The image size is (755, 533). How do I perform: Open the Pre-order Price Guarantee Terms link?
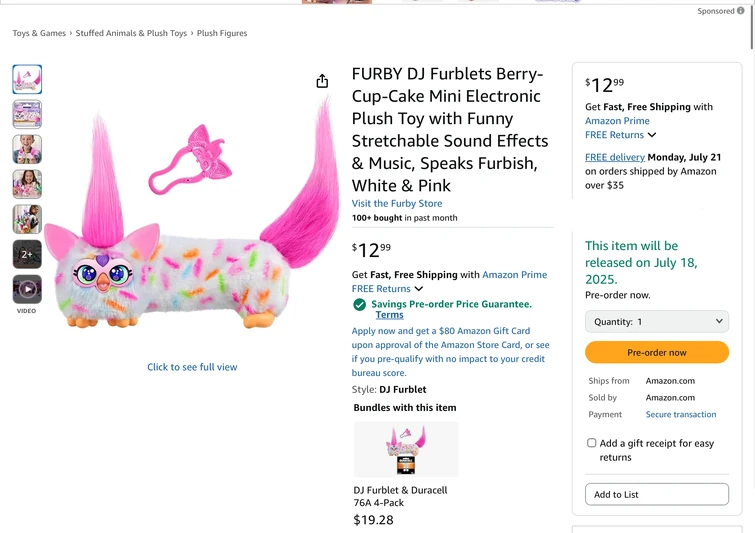tap(389, 315)
